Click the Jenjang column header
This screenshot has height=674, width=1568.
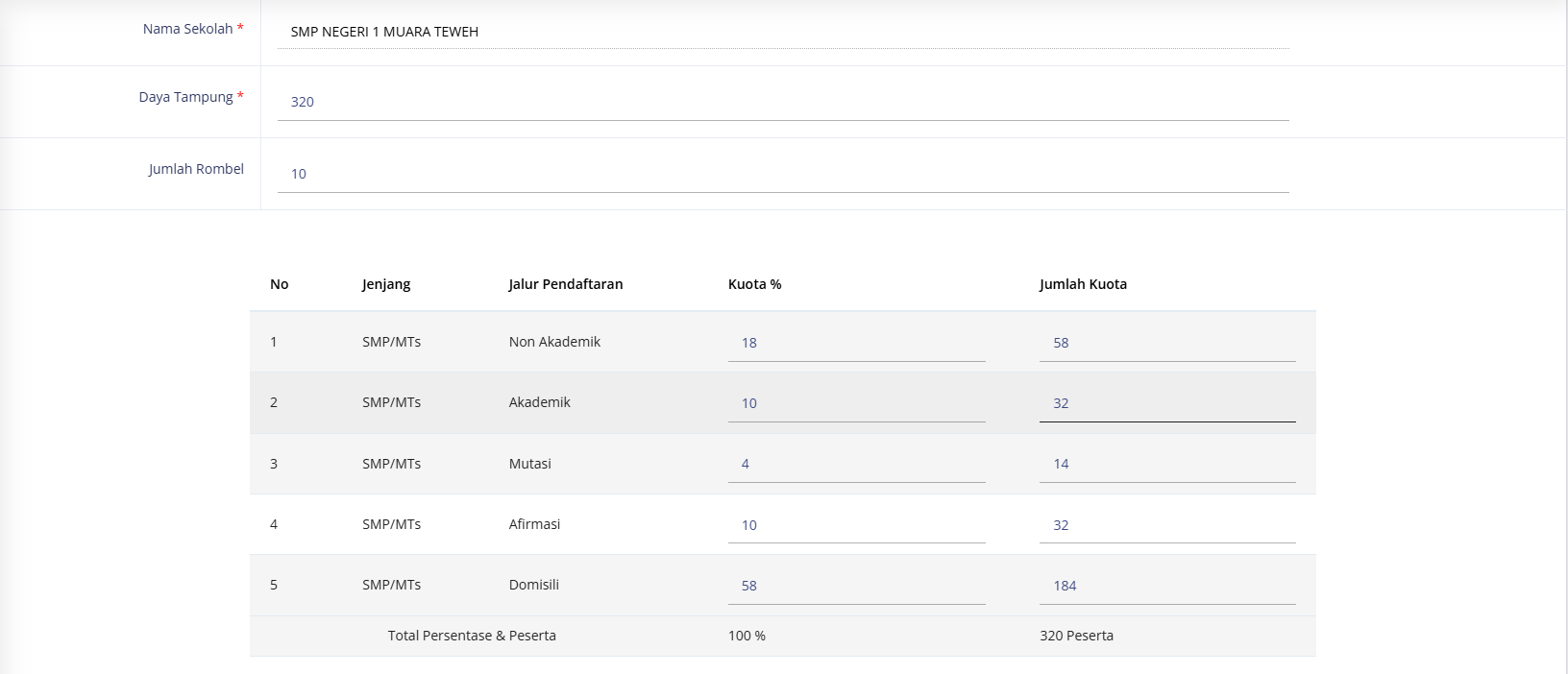tap(386, 284)
